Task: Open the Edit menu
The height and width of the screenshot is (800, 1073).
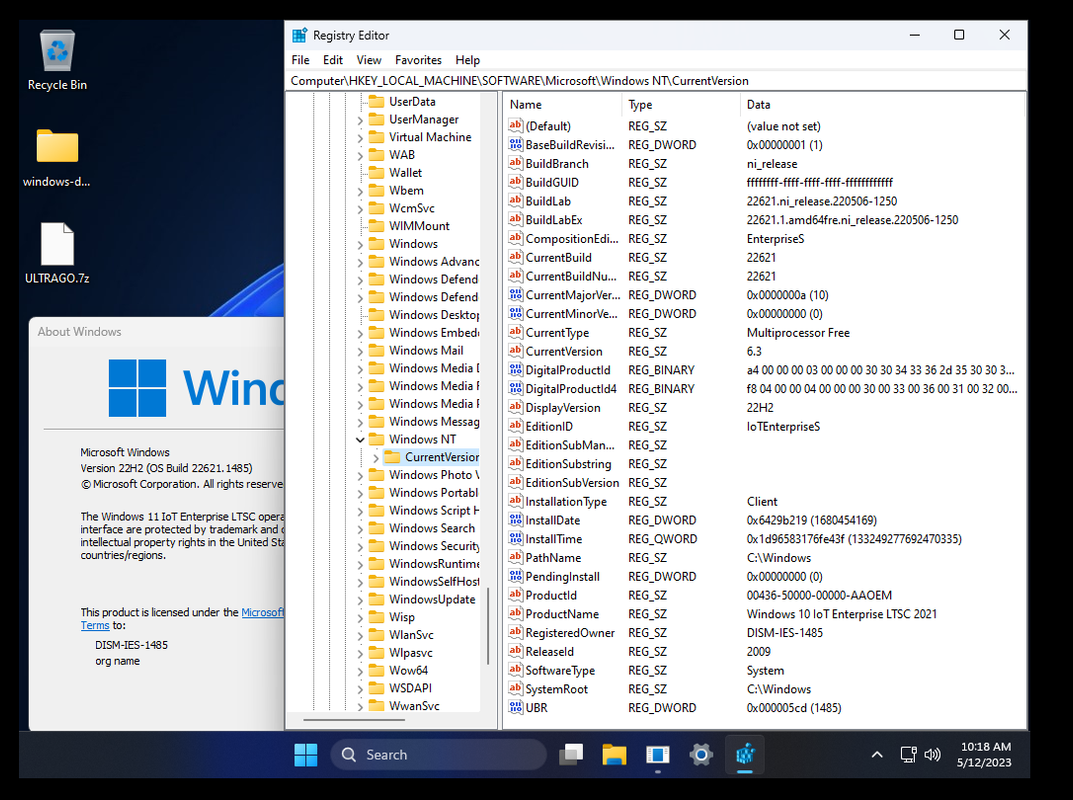Action: (333, 60)
